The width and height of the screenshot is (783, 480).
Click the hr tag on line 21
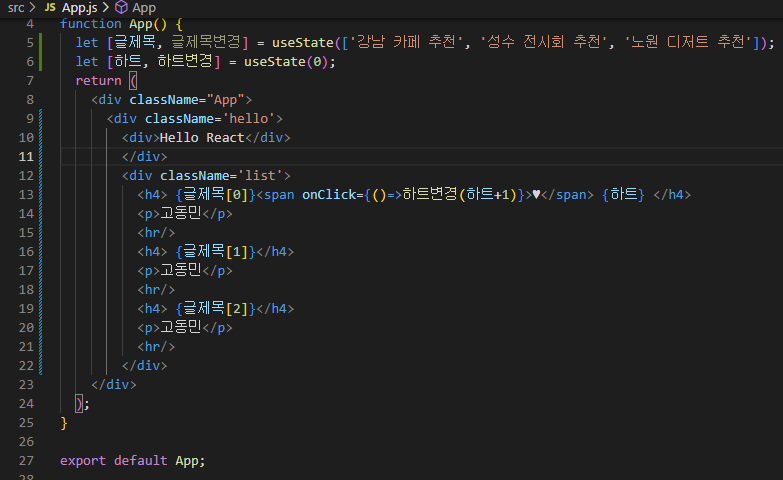pos(156,346)
